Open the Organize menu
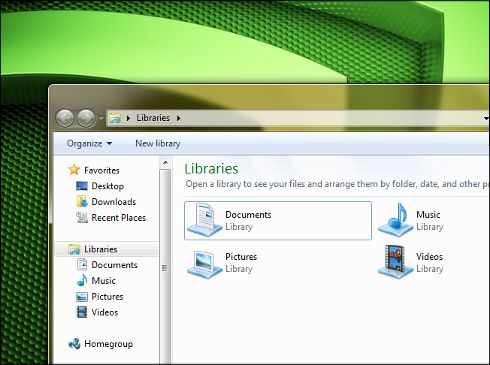490x365 pixels. tap(89, 144)
